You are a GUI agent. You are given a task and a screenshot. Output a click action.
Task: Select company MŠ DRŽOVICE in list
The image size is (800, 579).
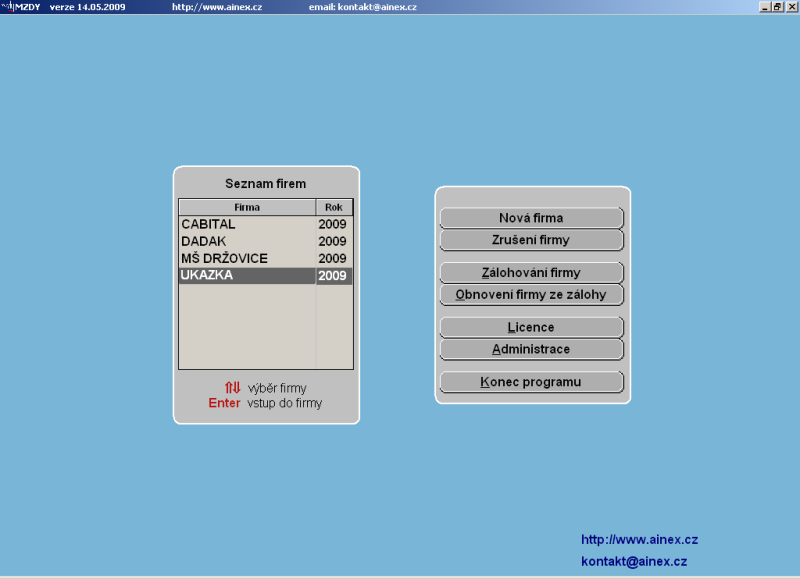(x=246, y=259)
